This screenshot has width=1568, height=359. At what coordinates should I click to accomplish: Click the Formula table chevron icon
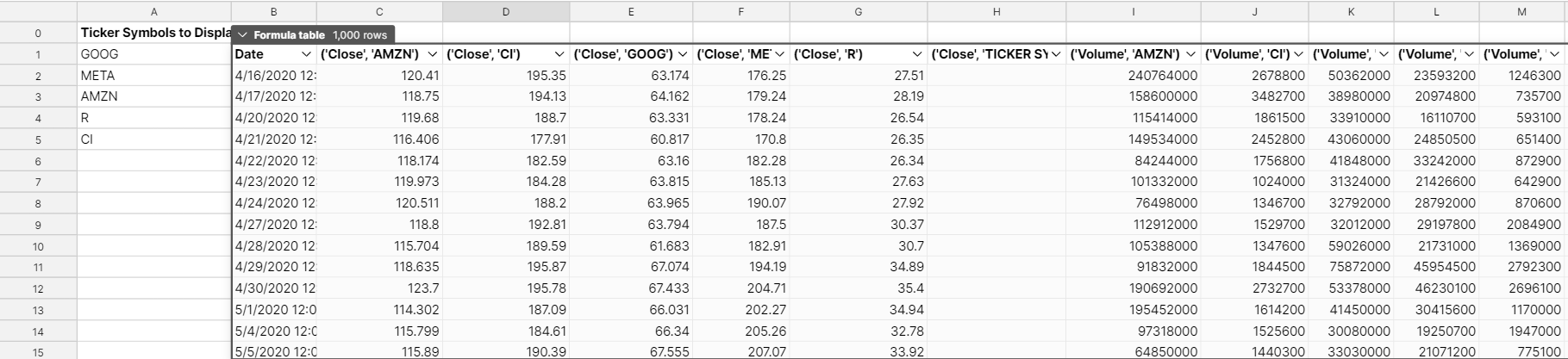[243, 35]
